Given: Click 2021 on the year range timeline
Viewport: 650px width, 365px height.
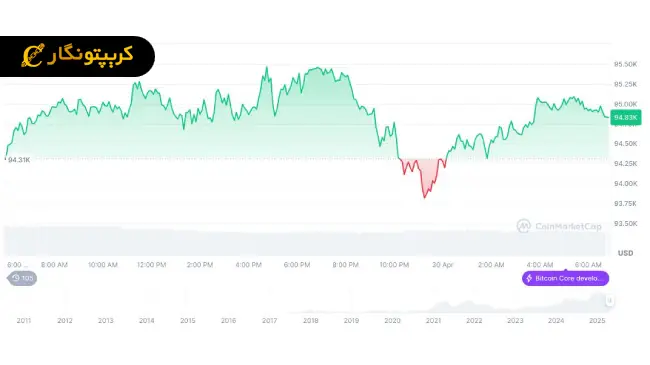Looking at the screenshot, I should [433, 321].
